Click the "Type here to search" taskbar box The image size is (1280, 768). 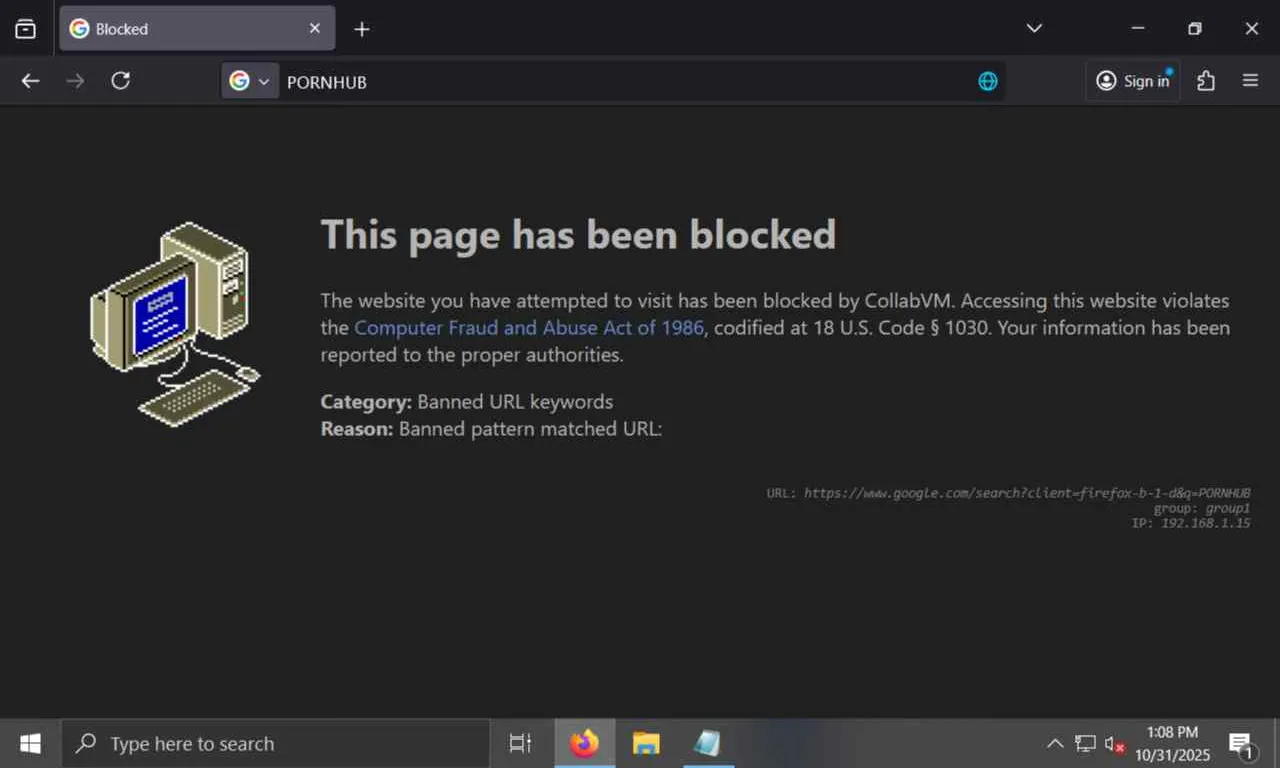(276, 743)
